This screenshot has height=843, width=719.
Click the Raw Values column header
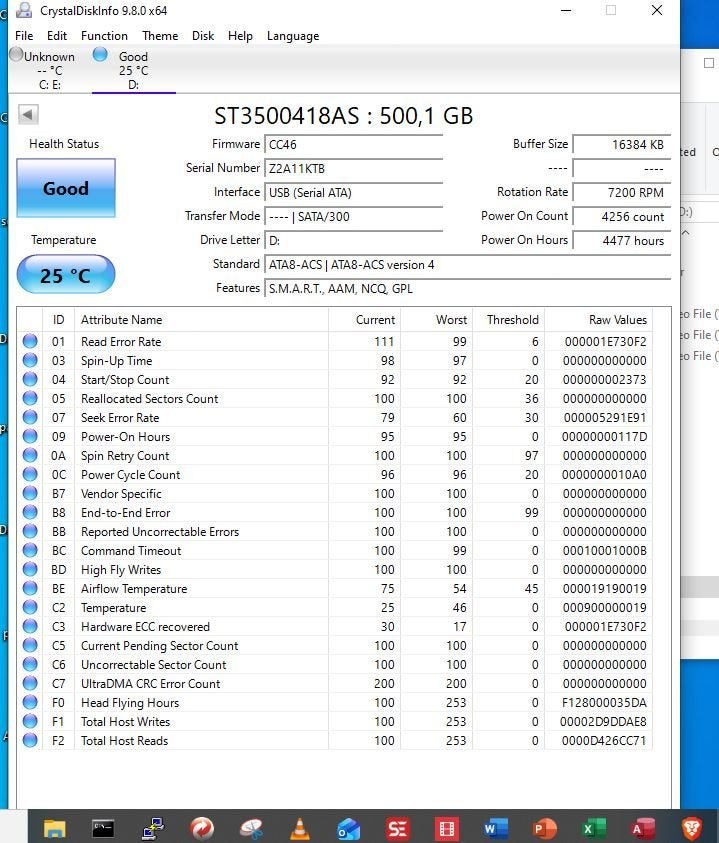599,320
